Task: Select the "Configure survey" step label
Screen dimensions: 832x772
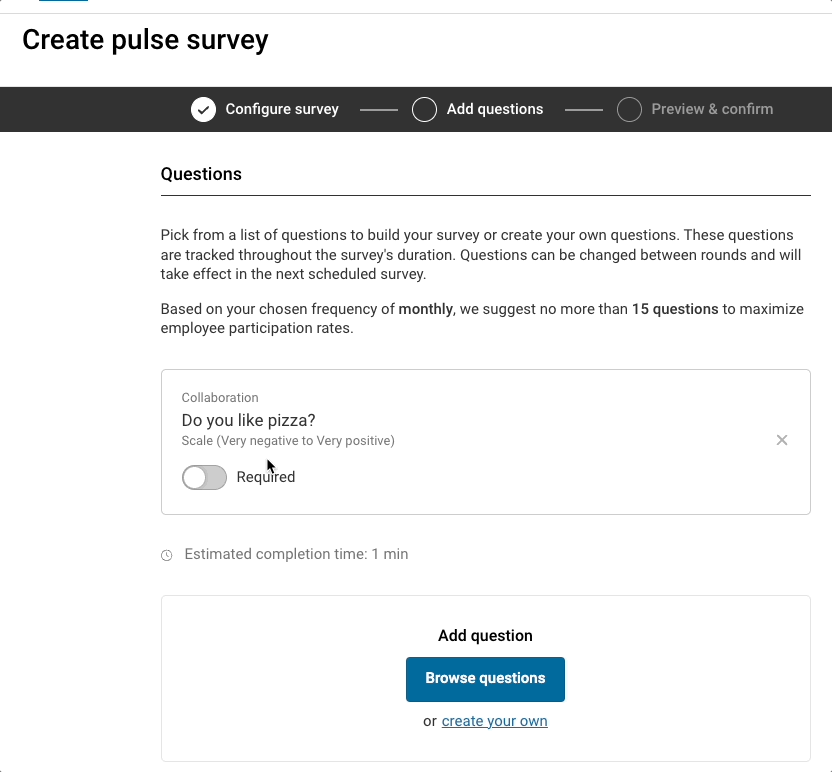Action: pos(282,109)
